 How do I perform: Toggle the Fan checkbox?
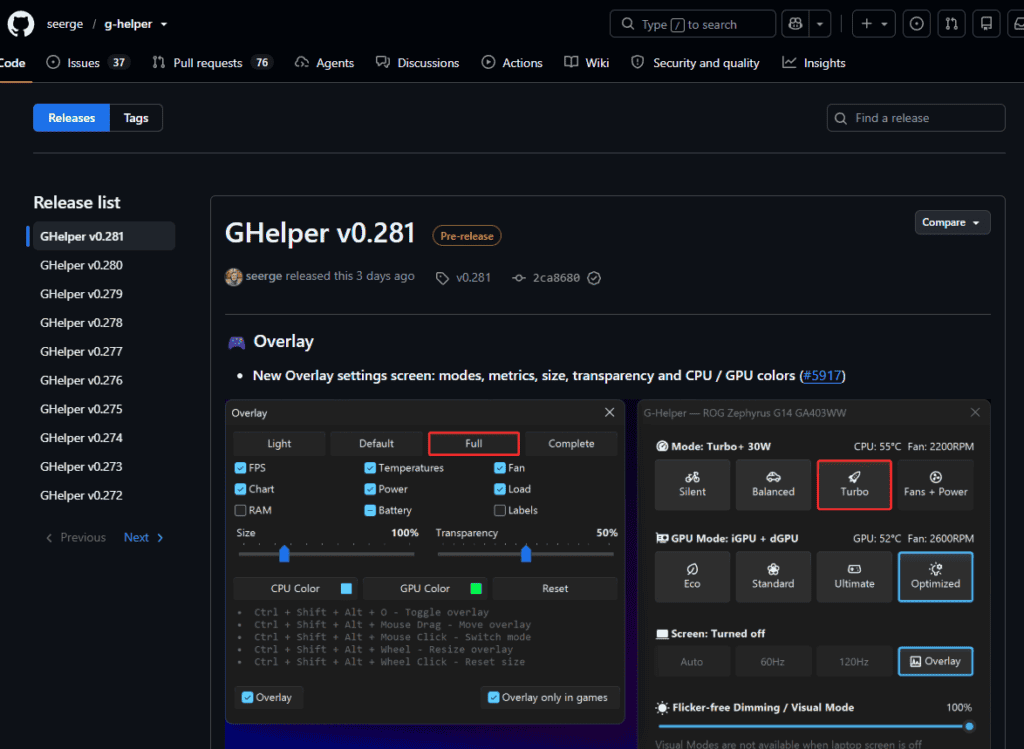point(500,468)
